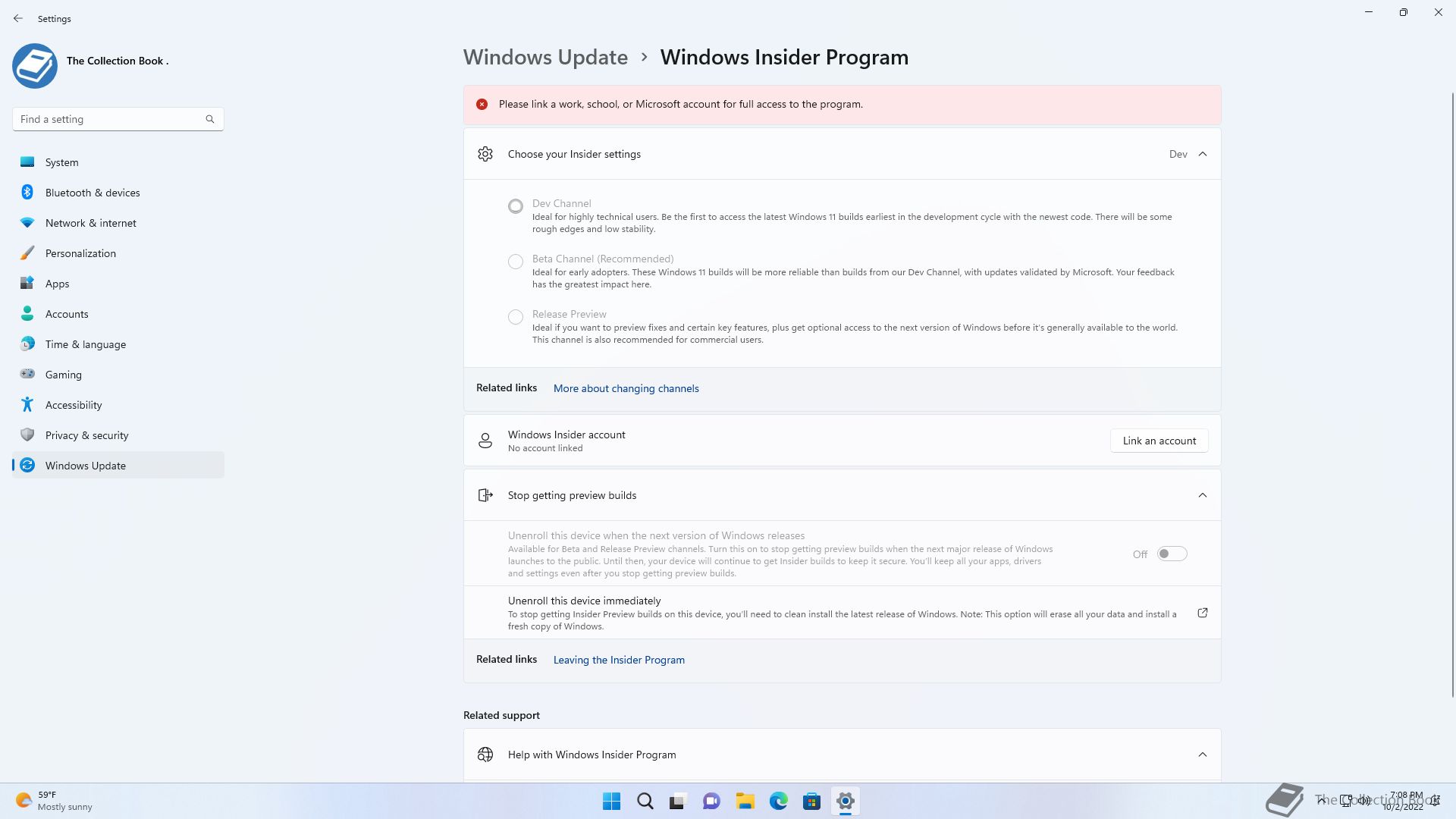
Task: Click the search magnifier in Find a setting
Action: point(210,119)
